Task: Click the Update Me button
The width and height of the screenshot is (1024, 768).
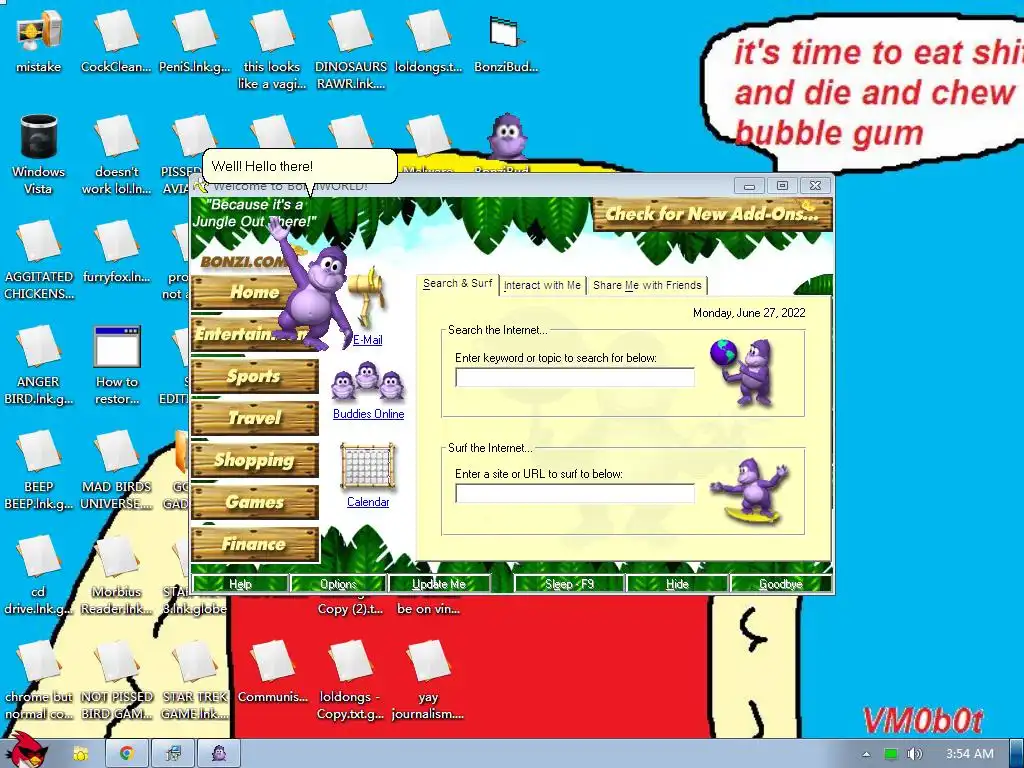Action: 439,584
